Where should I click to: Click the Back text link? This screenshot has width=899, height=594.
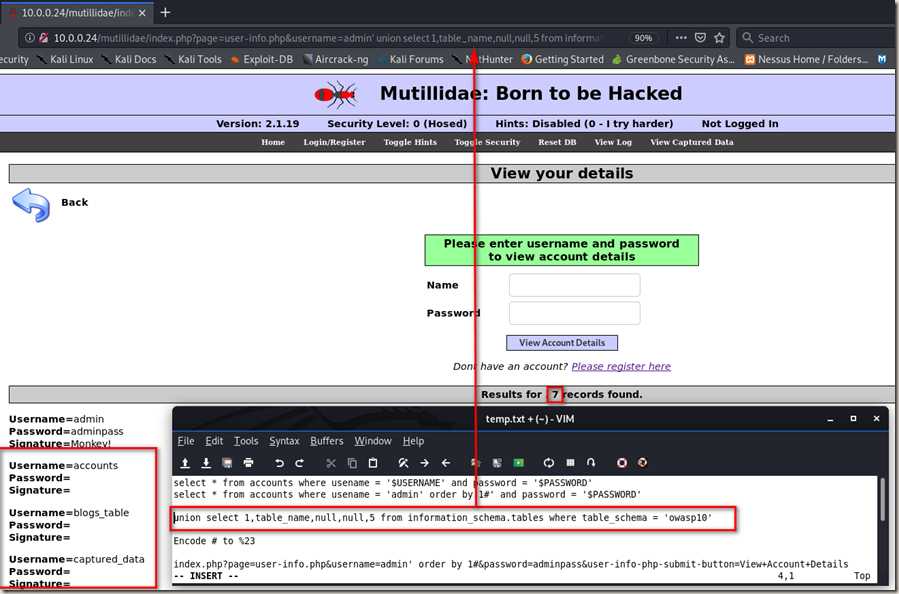pyautogui.click(x=75, y=202)
